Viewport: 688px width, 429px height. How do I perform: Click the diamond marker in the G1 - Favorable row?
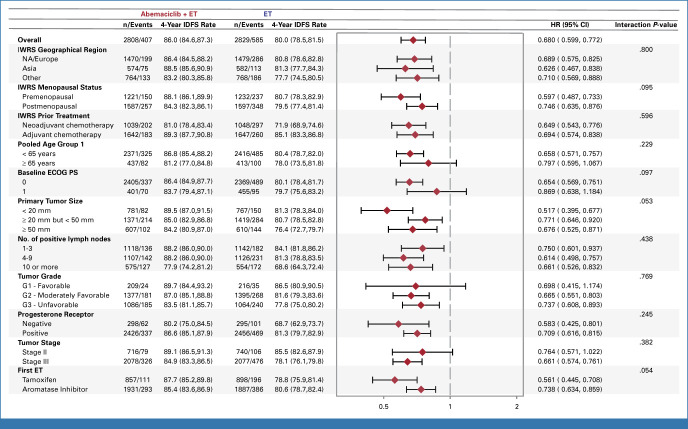416,286
